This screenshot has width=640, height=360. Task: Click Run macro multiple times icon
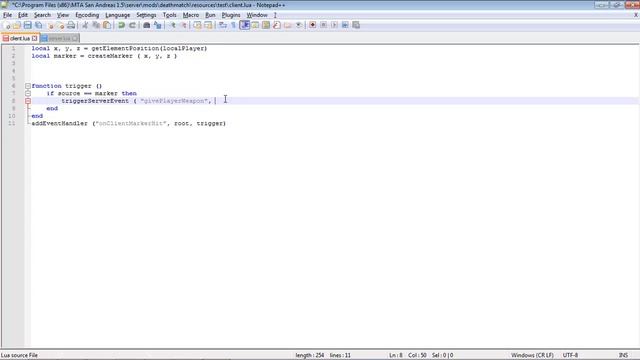coord(345,25)
